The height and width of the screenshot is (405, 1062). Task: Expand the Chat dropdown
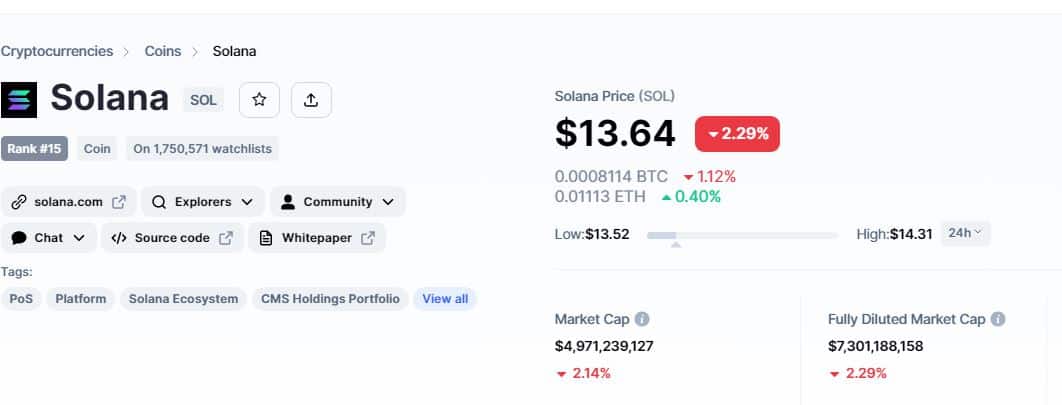(x=49, y=238)
